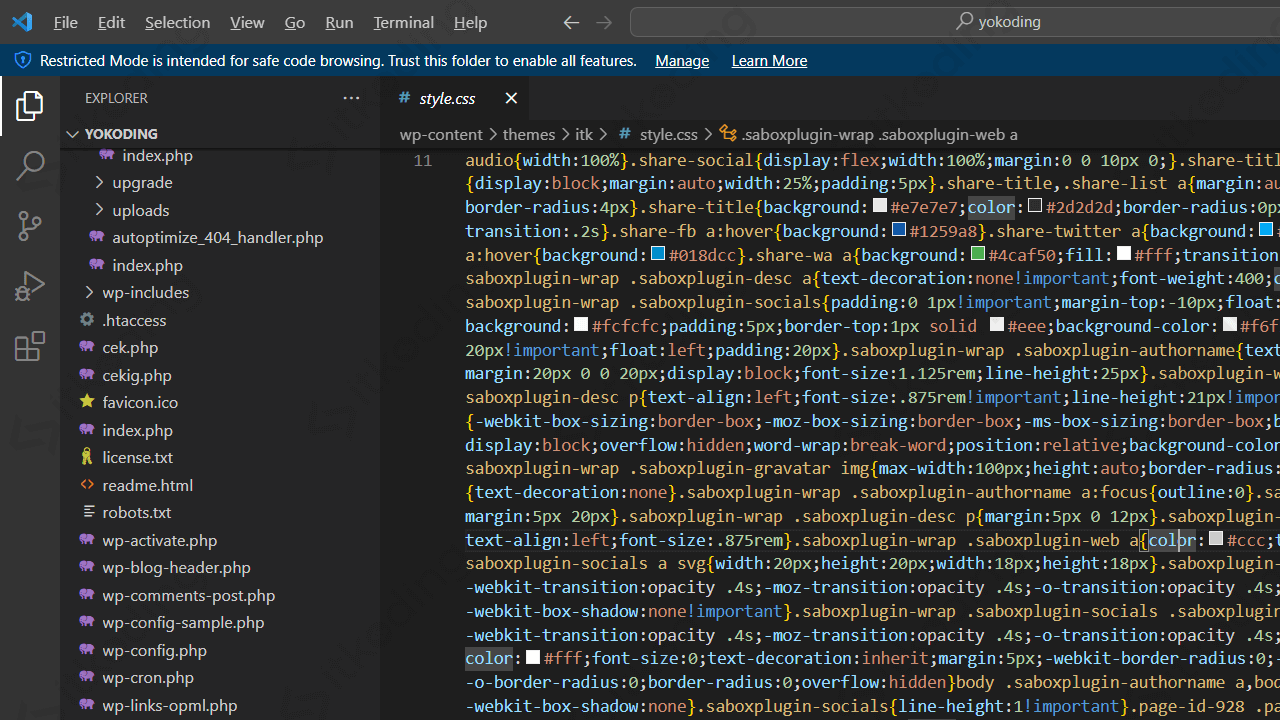The height and width of the screenshot is (720, 1280).
Task: Click themes in the breadcrumb
Action: tap(529, 134)
